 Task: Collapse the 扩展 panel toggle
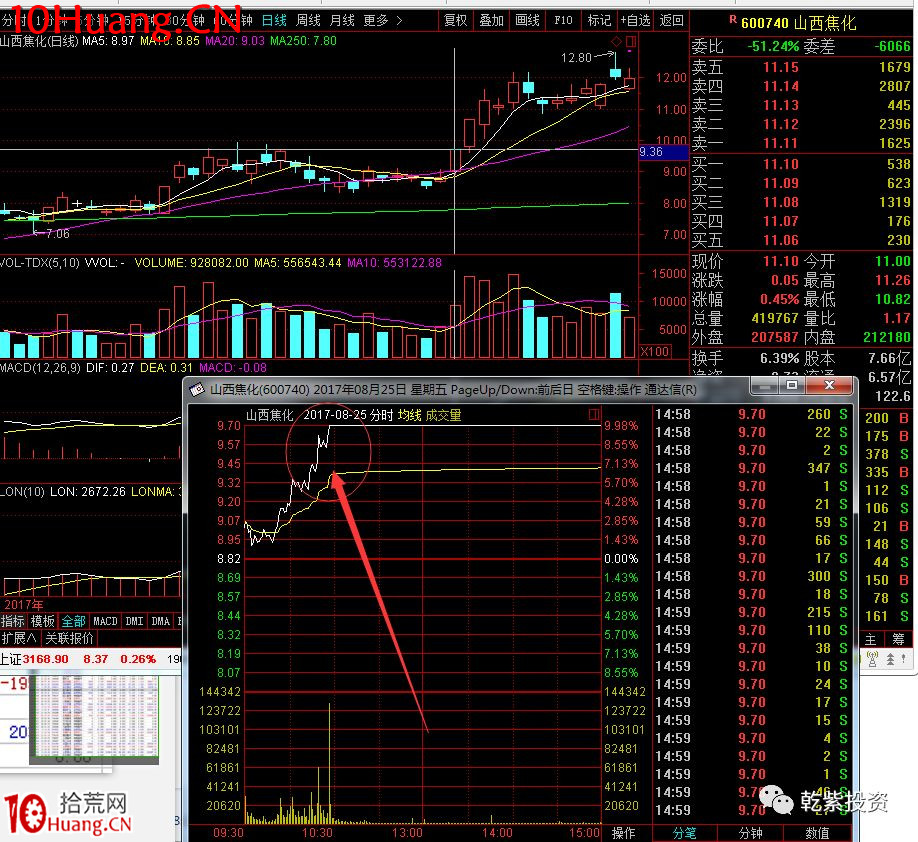[19, 638]
